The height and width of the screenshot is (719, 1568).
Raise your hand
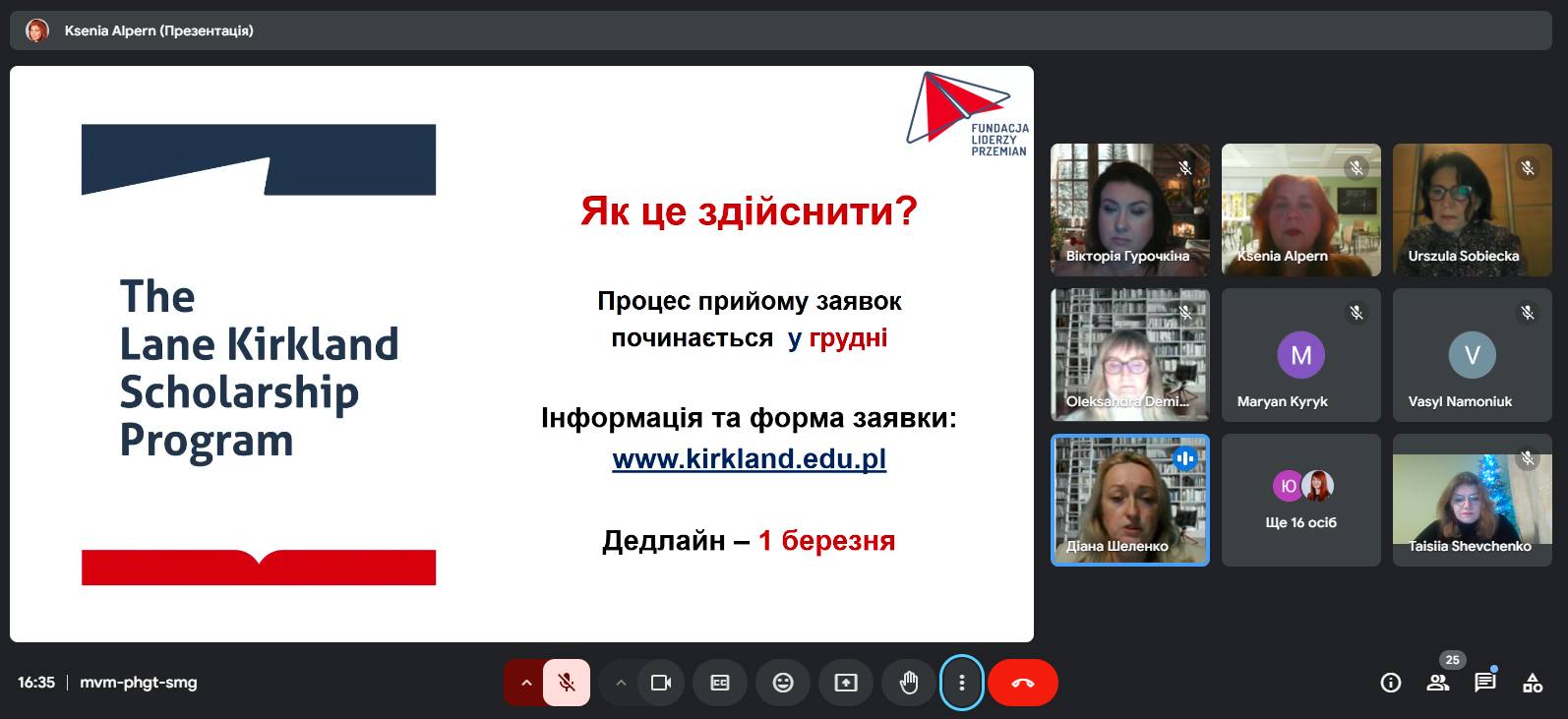tap(909, 683)
